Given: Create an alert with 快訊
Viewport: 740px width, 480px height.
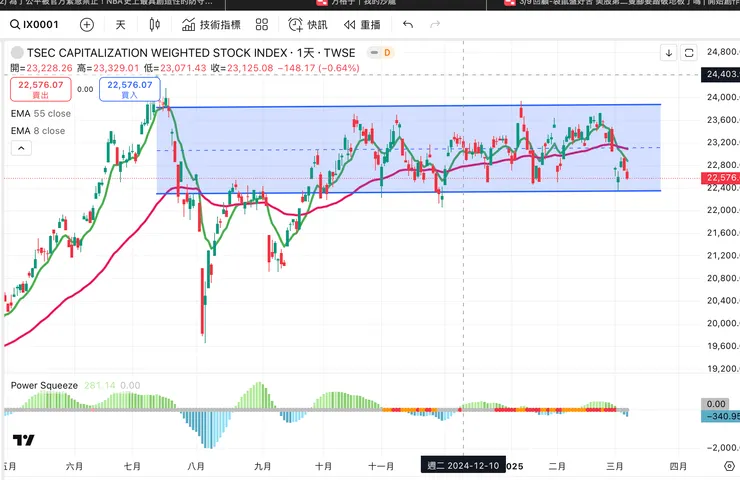Looking at the screenshot, I should point(308,25).
